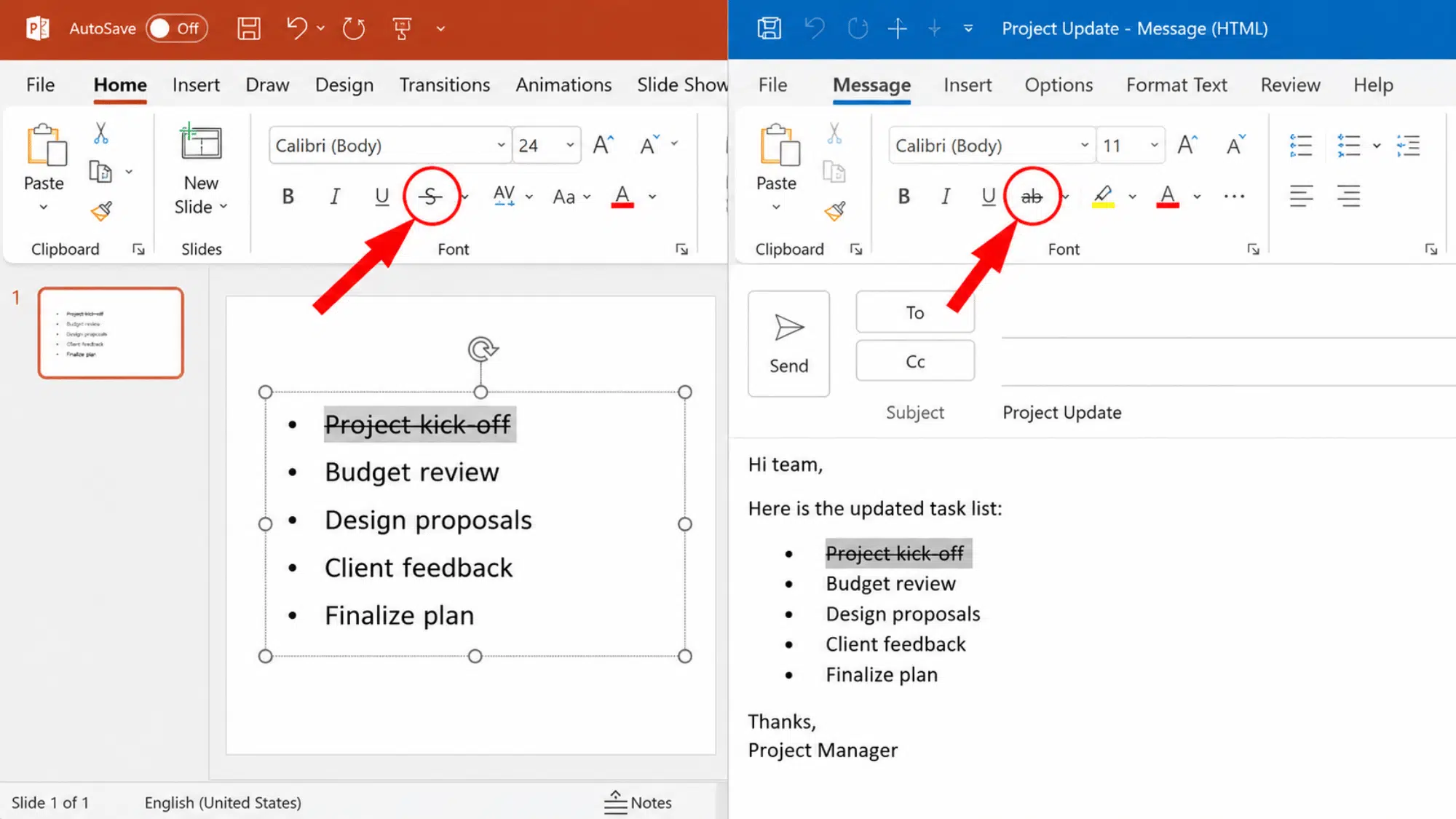Open Change Case Aa menu
1456x819 pixels.
click(x=571, y=197)
